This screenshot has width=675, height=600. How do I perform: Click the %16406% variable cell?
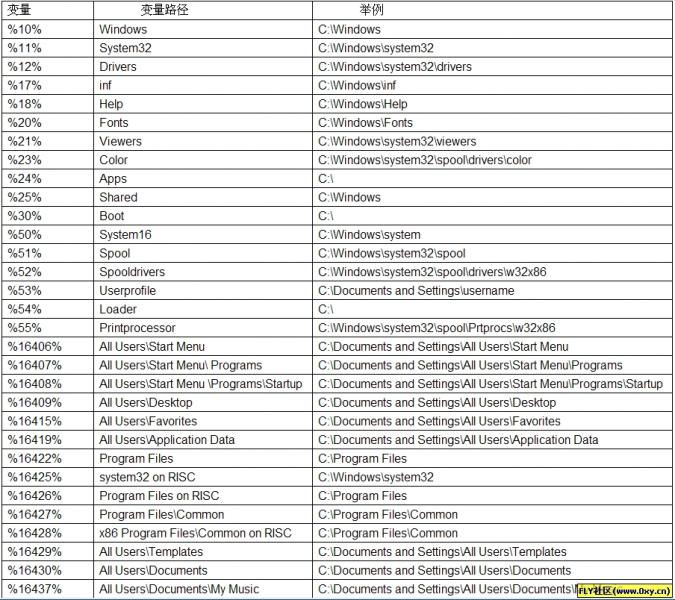tap(47, 346)
